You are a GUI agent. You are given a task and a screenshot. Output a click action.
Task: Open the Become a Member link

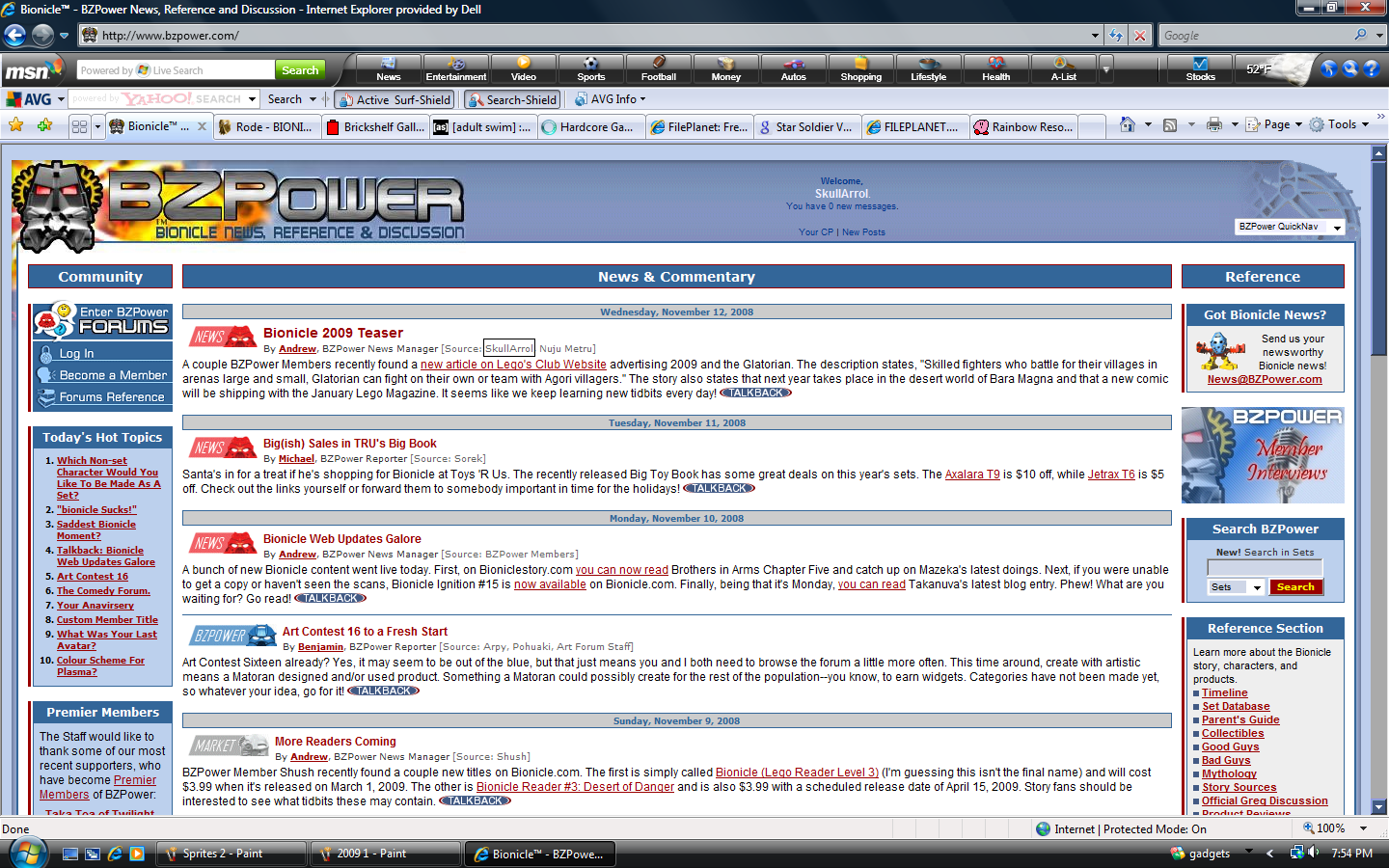pos(113,375)
